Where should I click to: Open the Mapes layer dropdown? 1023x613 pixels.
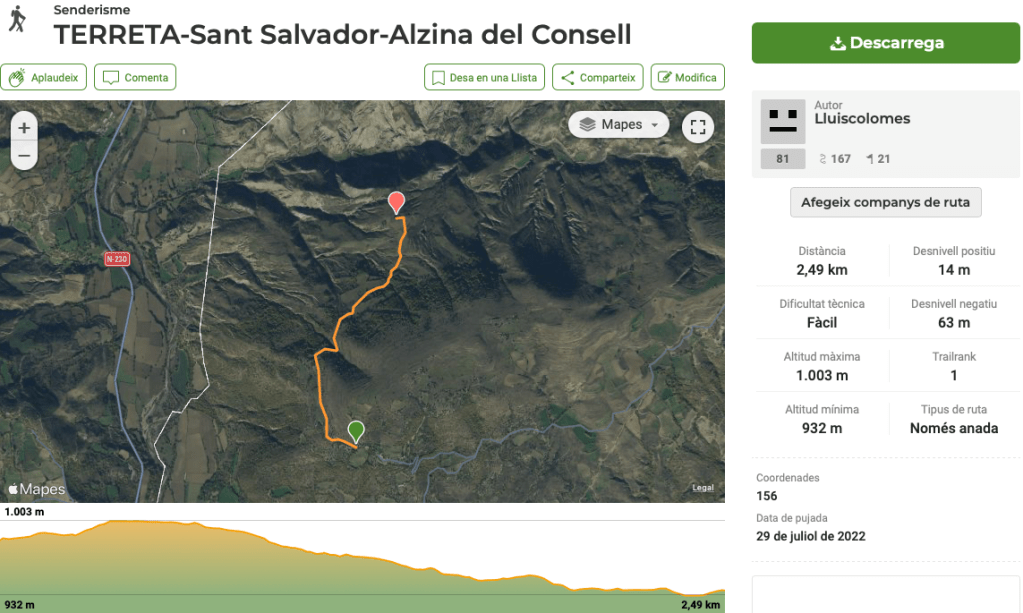coord(619,125)
